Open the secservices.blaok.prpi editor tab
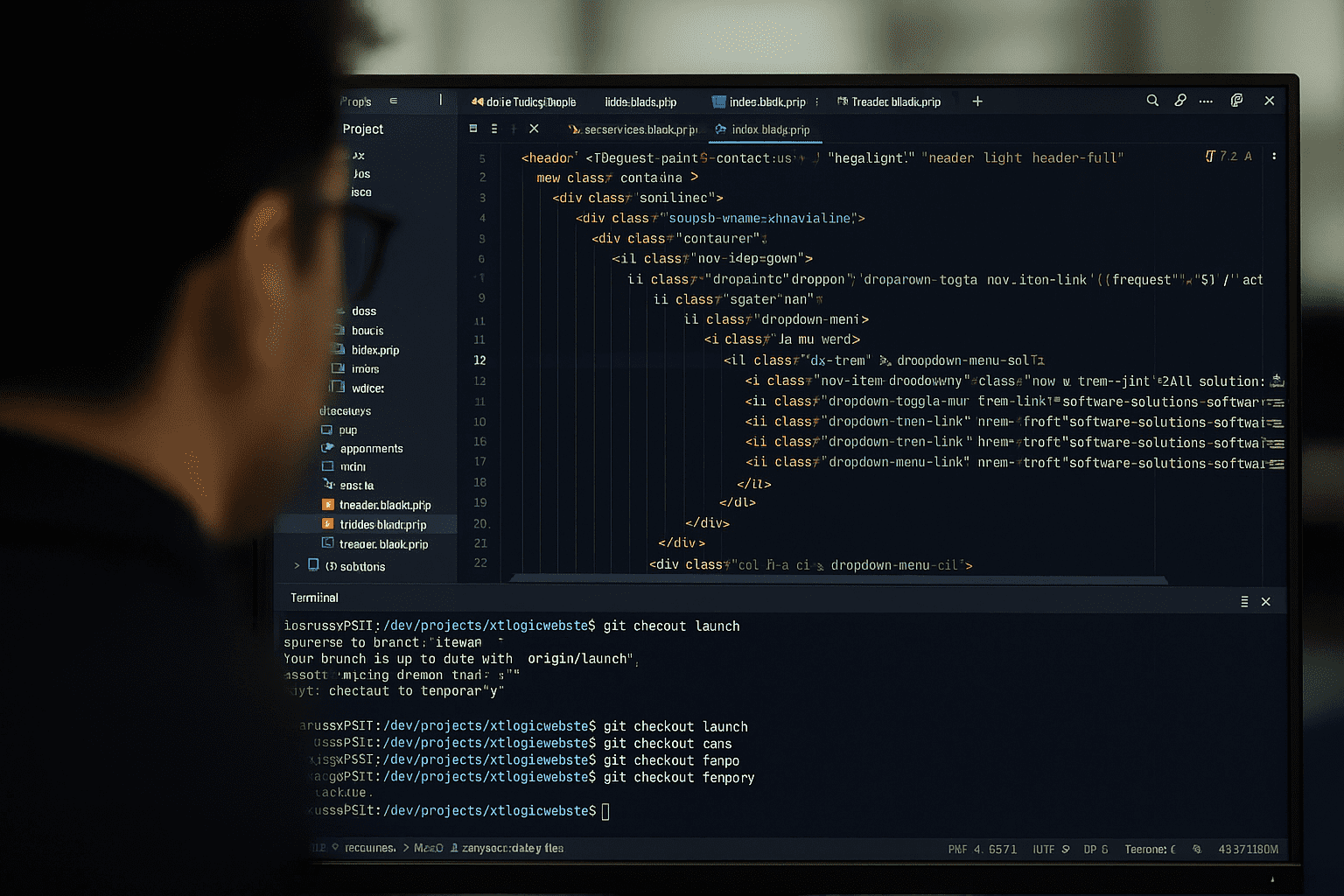 tap(633, 129)
